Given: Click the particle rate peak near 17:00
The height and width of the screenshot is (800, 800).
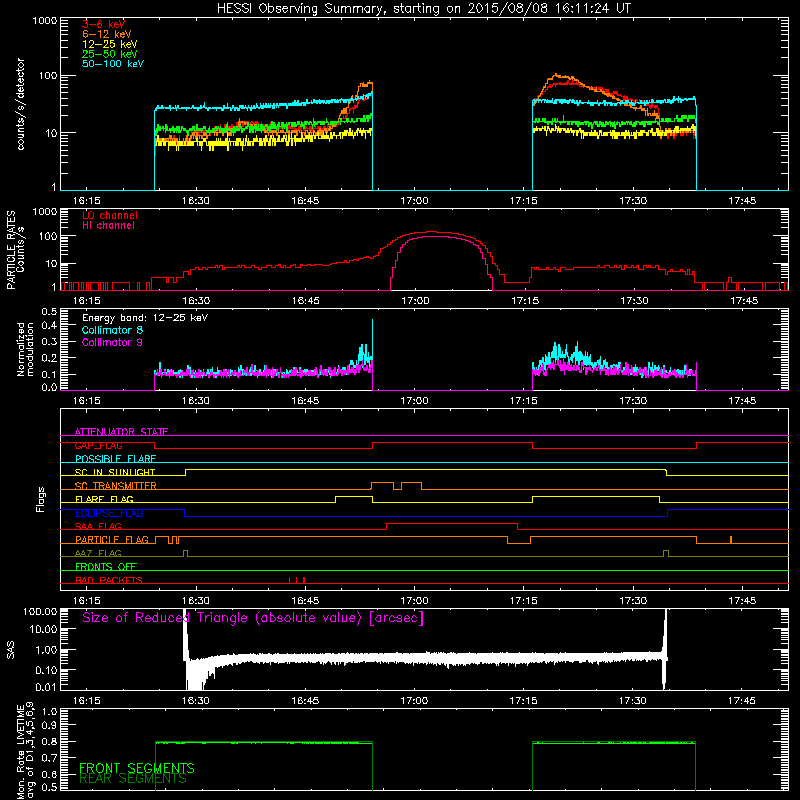Looking at the screenshot, I should (431, 233).
